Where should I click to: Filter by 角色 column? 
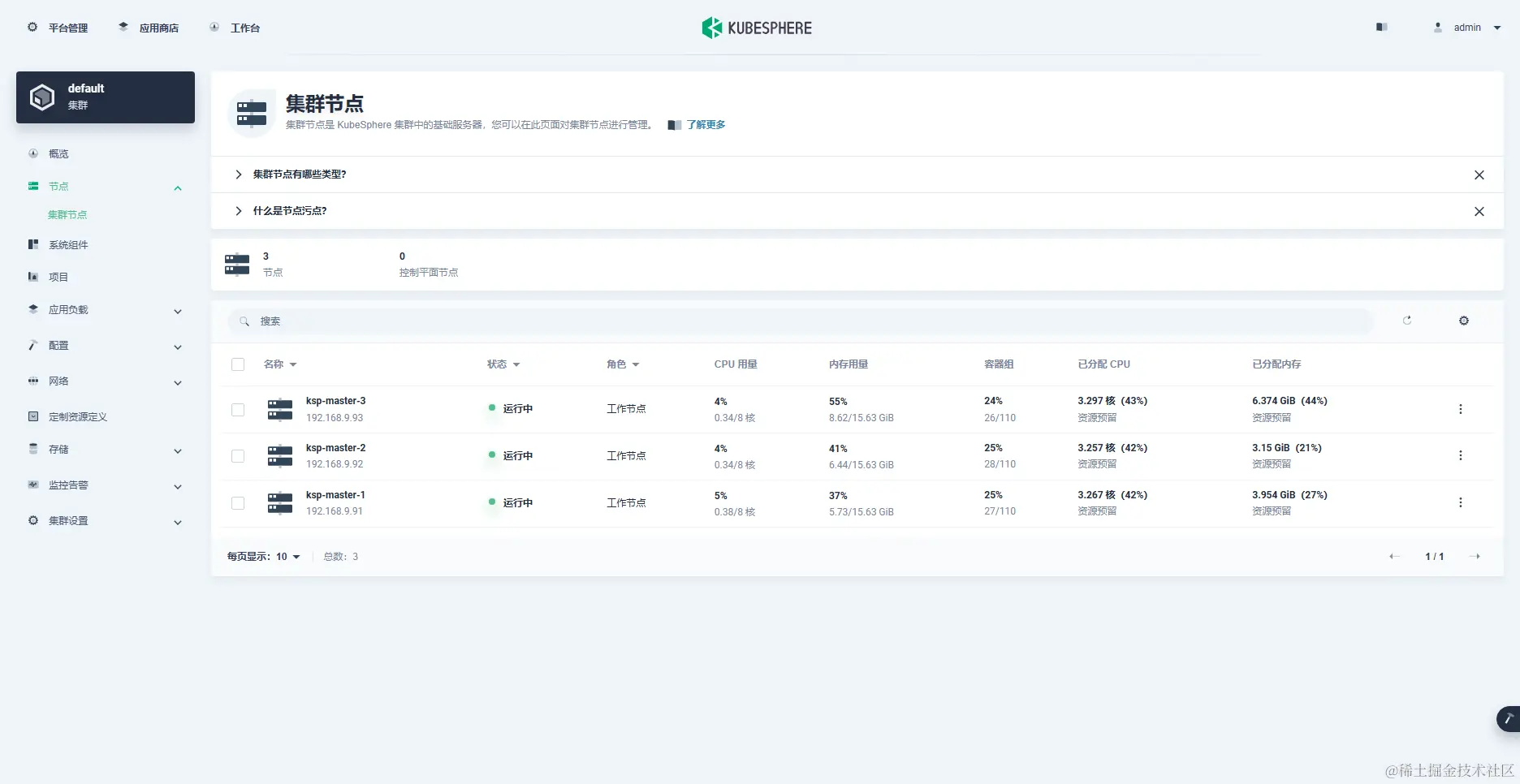tap(623, 364)
